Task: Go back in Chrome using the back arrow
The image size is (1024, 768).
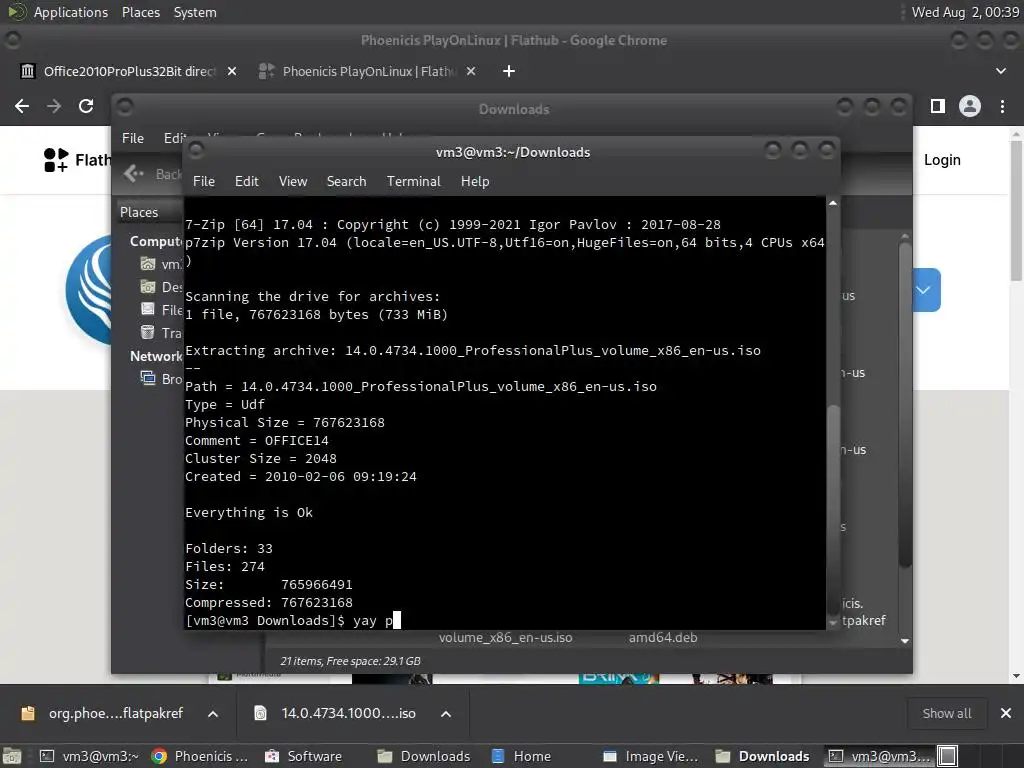Action: [22, 106]
